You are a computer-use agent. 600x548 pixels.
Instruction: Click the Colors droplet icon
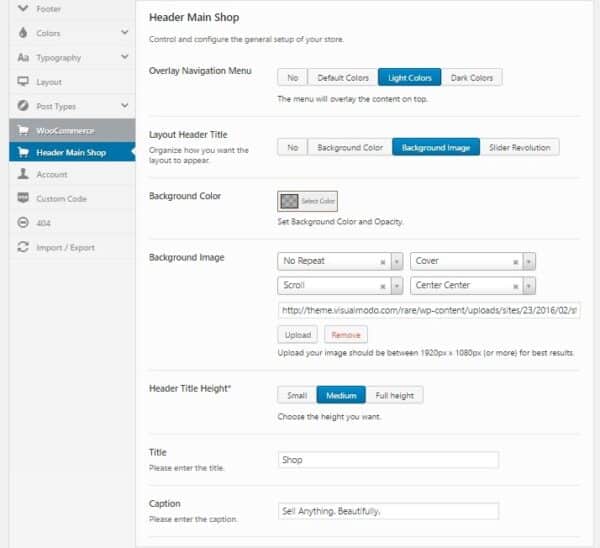(x=23, y=33)
